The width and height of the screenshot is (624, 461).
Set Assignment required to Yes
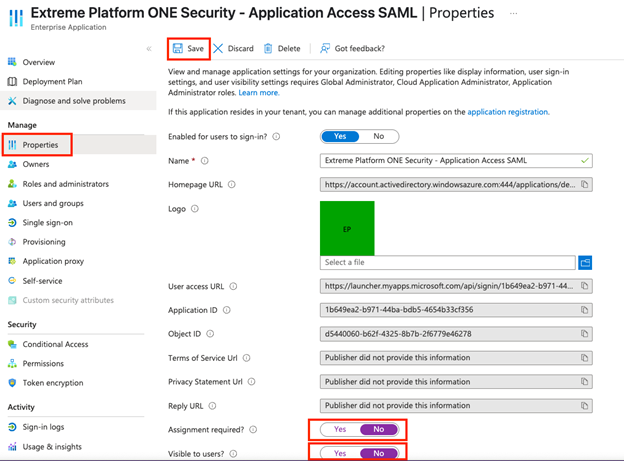(340, 429)
